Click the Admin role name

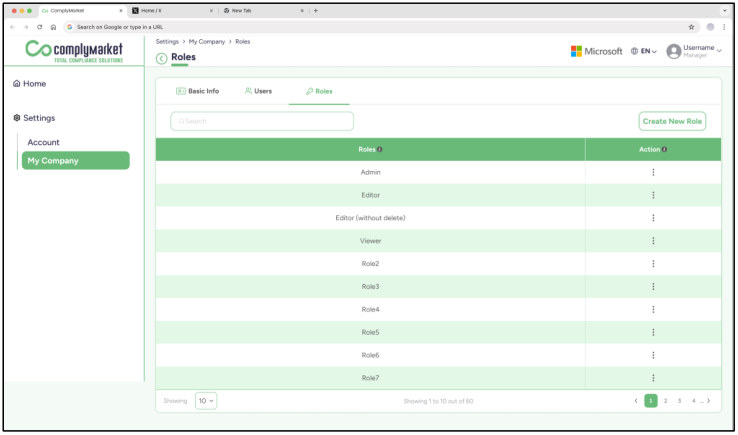coord(370,172)
